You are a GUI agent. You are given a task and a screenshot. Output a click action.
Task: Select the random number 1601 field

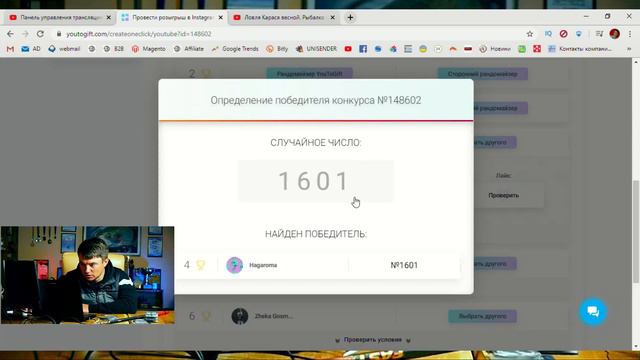[316, 181]
